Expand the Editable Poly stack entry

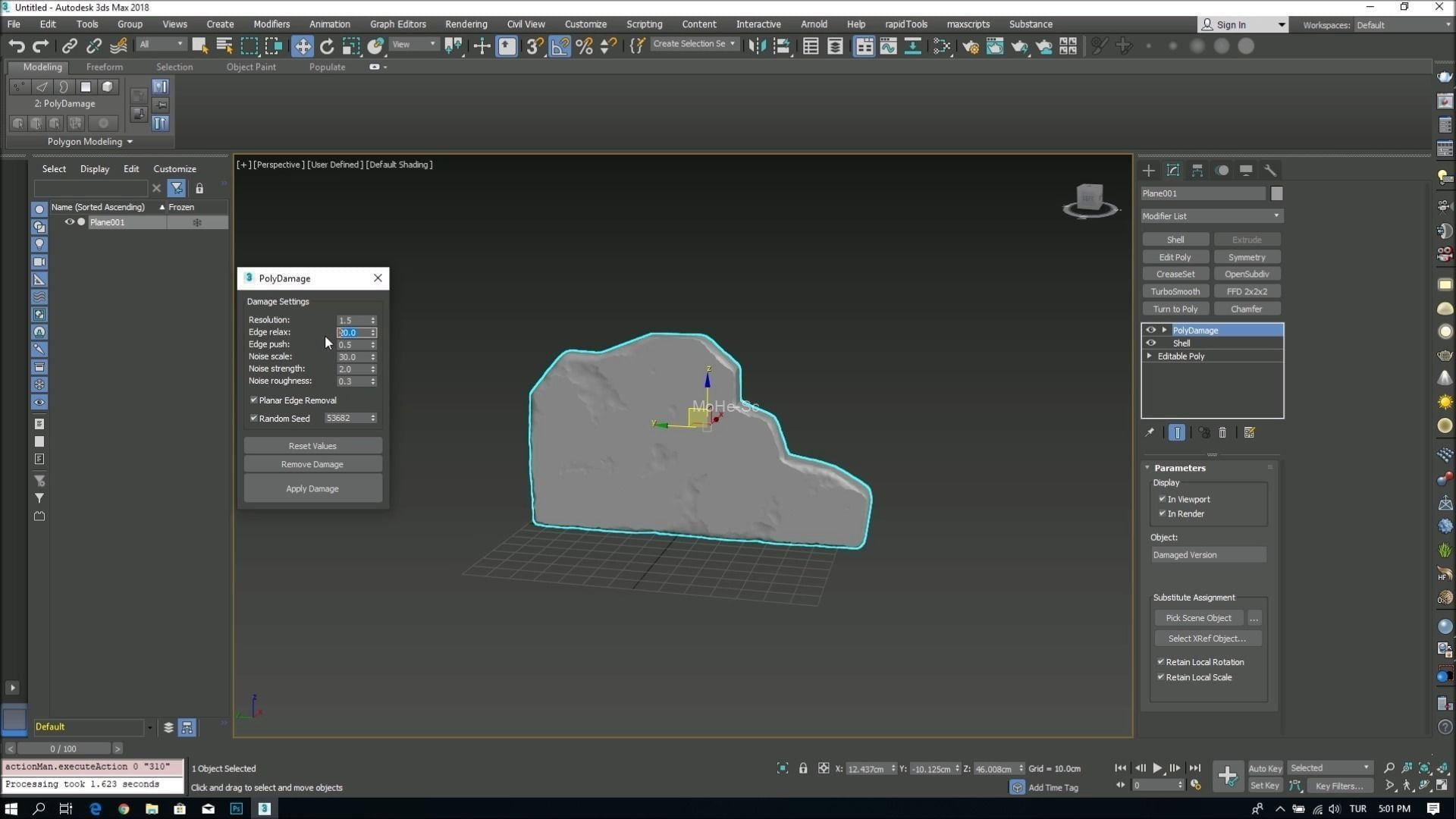(1150, 356)
